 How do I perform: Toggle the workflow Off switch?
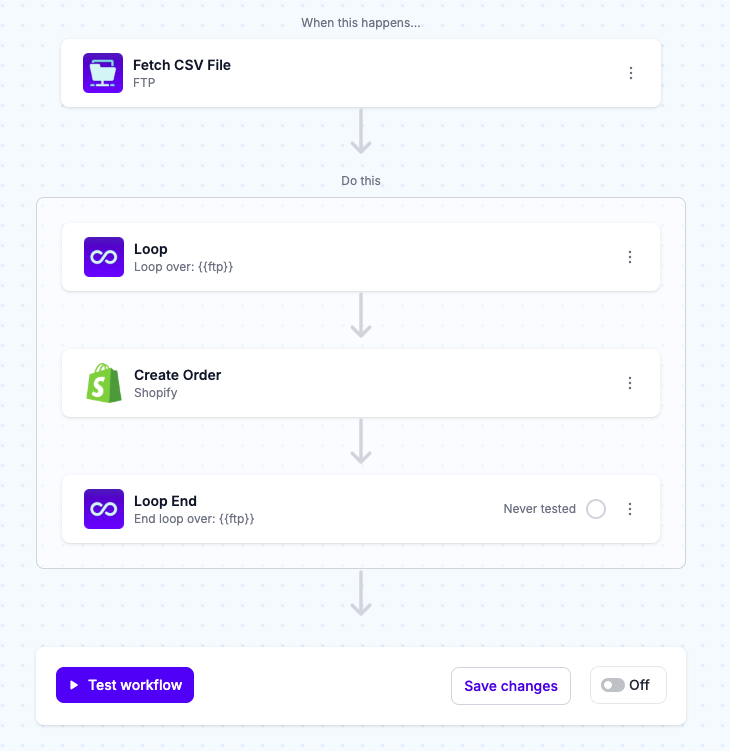coord(613,685)
